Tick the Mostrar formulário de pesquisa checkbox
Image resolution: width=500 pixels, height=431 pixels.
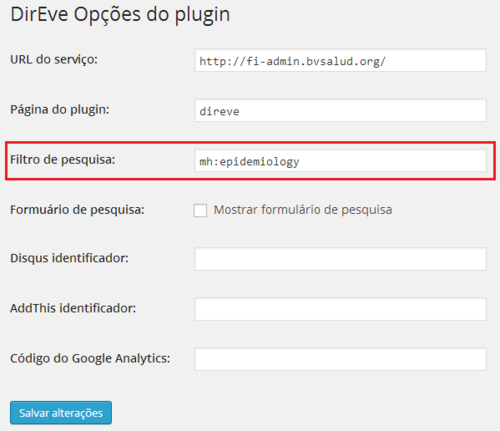pos(200,210)
